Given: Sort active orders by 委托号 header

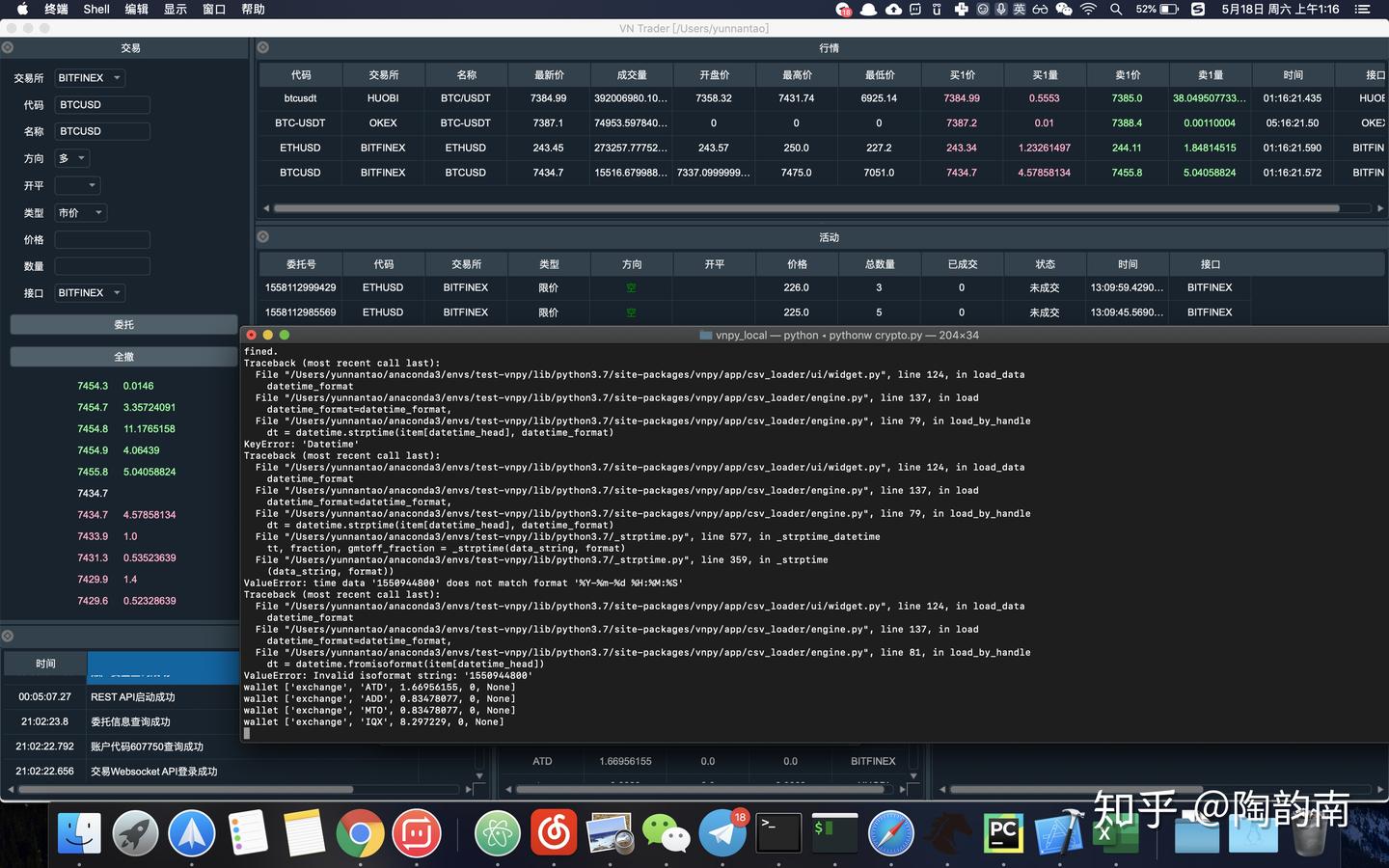Looking at the screenshot, I should point(301,263).
